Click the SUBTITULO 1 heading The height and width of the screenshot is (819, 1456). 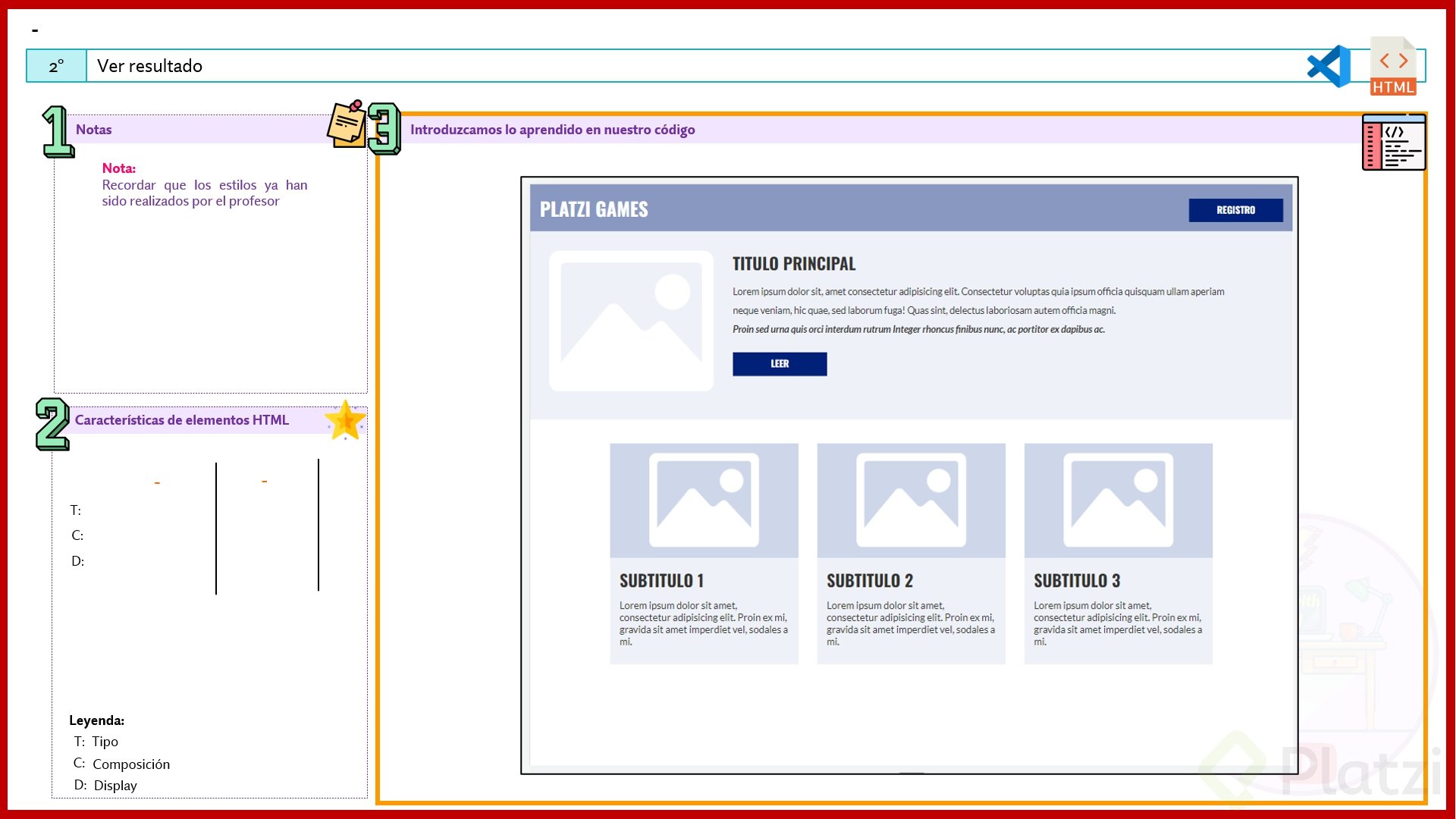click(661, 581)
